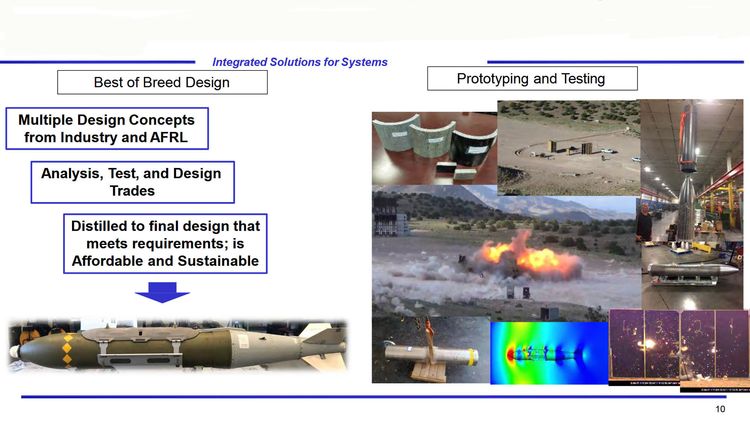
Task: Click the Integrated Solutions for Systems header
Action: (300, 62)
